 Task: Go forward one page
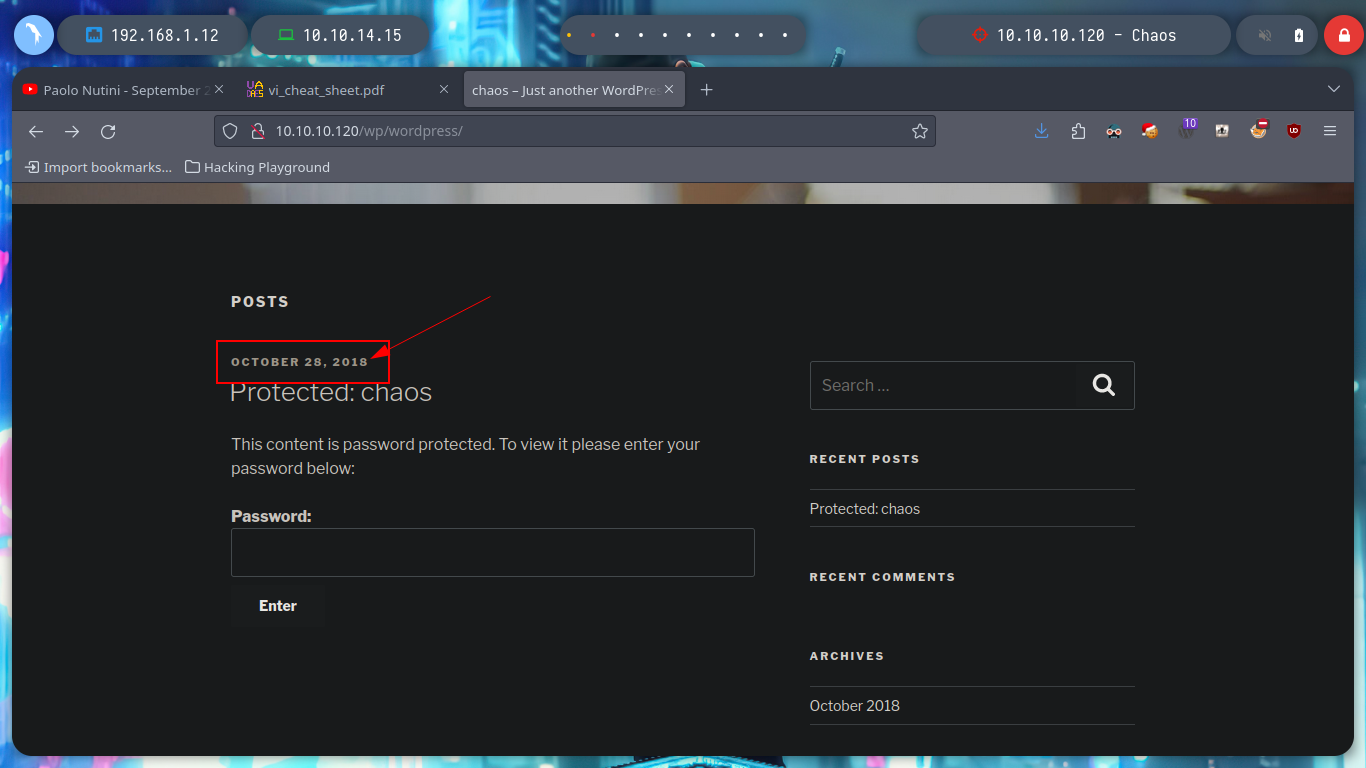[72, 131]
